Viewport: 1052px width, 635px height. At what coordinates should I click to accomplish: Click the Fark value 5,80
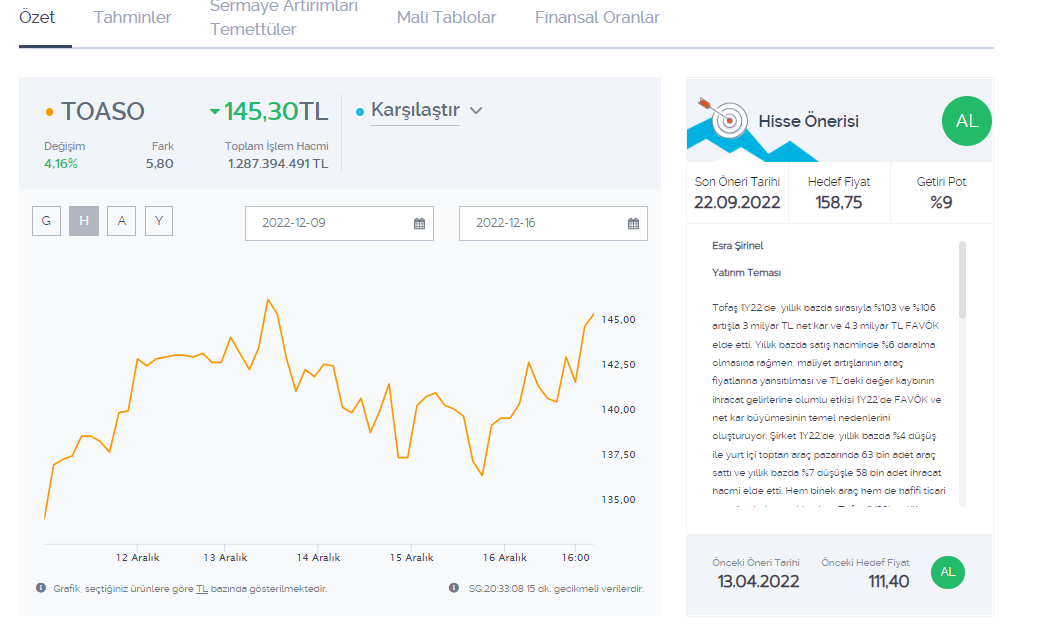coord(160,164)
